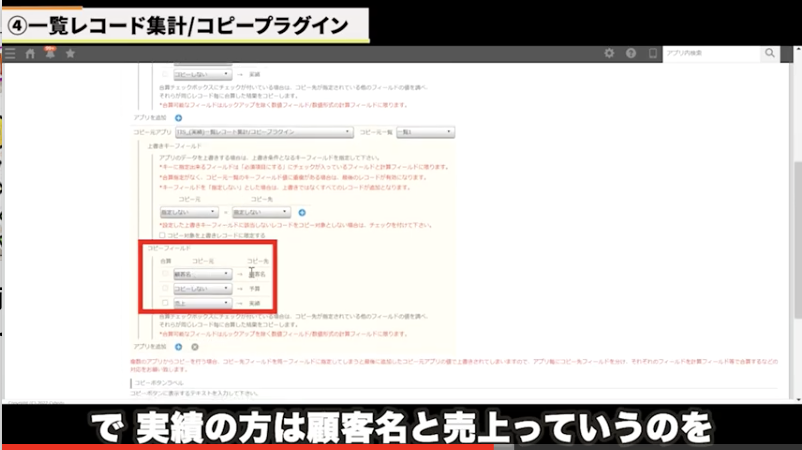Open the settings gear icon

(x=610, y=53)
